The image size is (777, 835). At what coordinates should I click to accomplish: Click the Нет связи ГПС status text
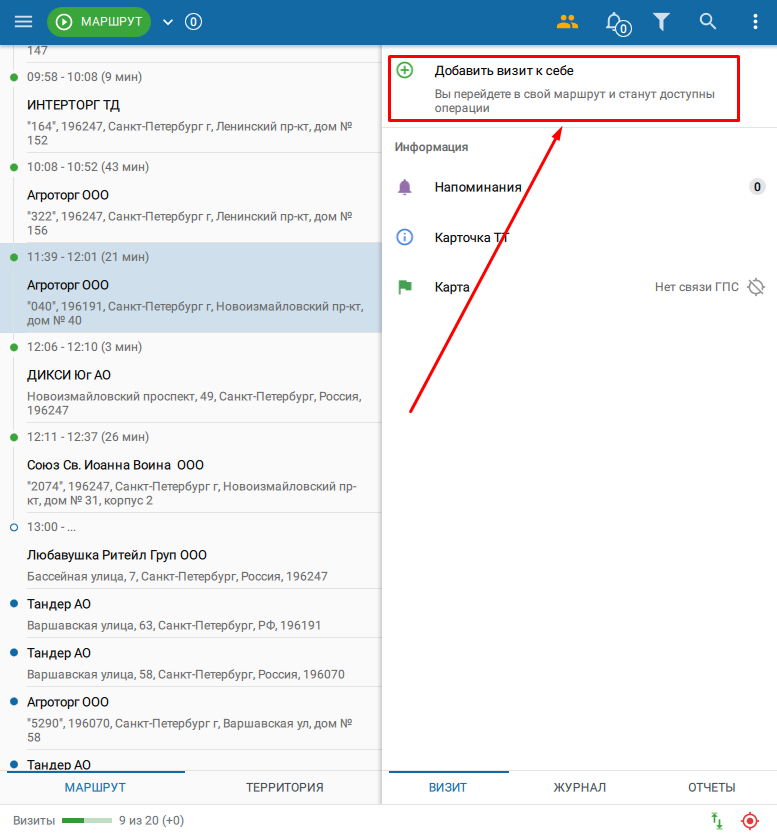pos(697,287)
